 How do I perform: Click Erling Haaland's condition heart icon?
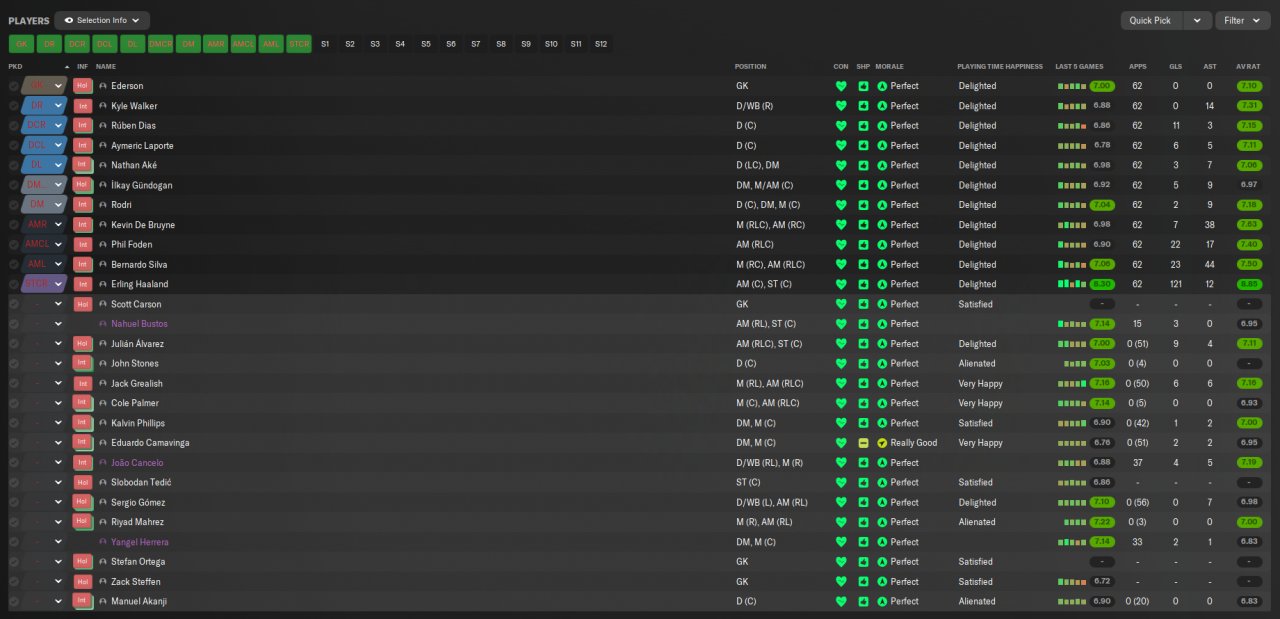[x=841, y=284]
